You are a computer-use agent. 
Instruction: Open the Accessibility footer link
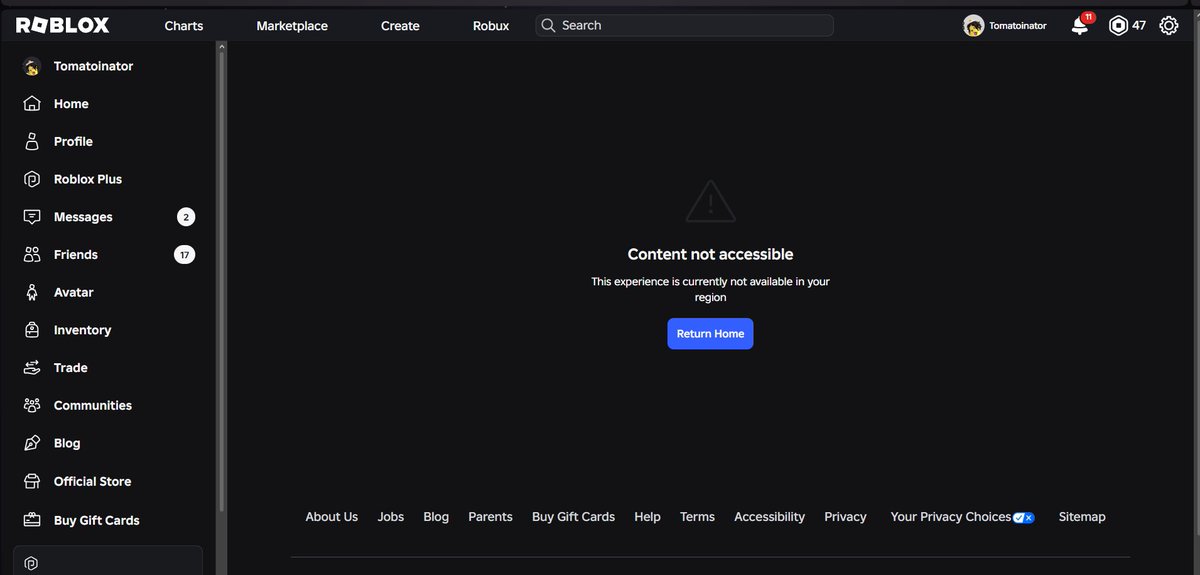pos(769,517)
